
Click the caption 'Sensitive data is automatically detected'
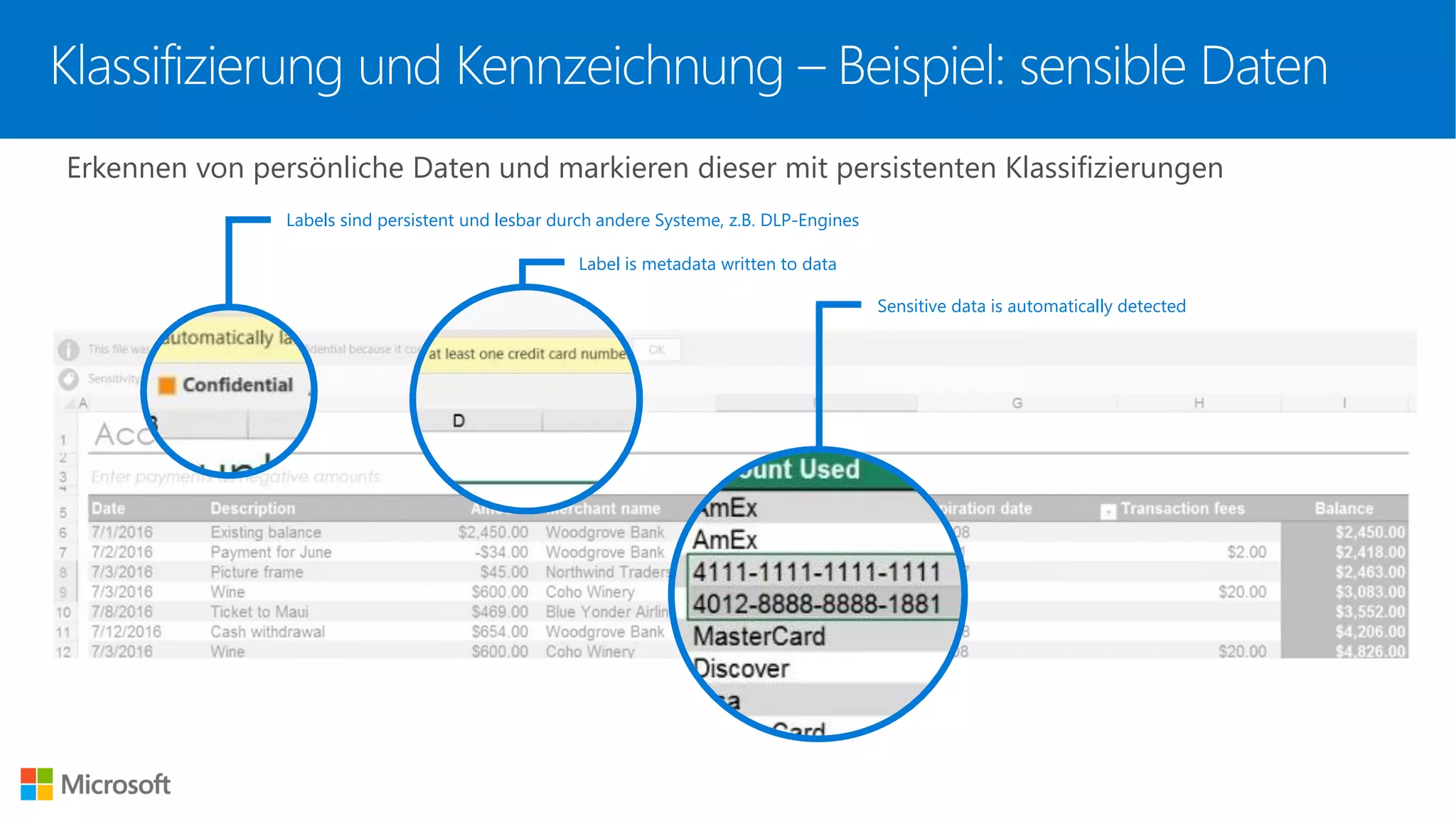pyautogui.click(x=1032, y=306)
